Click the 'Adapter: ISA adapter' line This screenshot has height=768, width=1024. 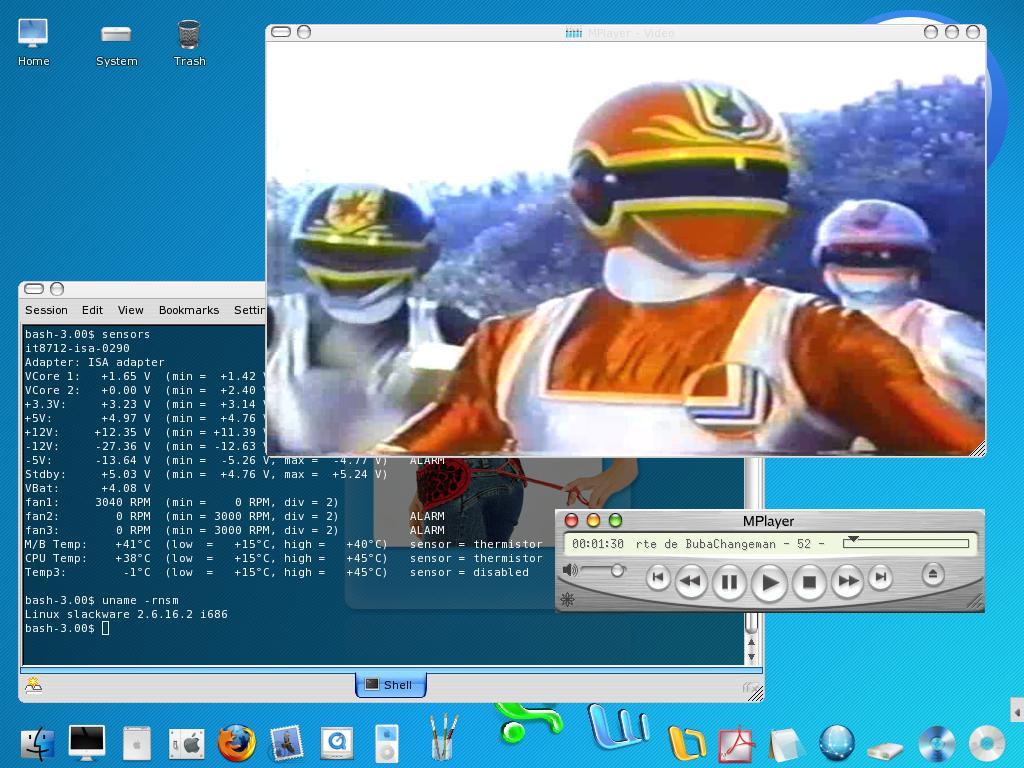click(x=95, y=362)
